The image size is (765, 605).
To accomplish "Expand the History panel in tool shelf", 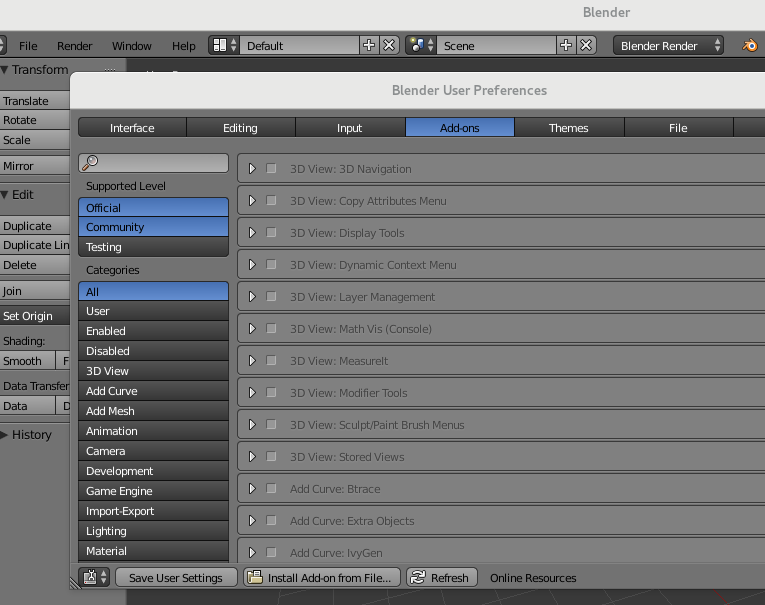I will tap(4, 435).
